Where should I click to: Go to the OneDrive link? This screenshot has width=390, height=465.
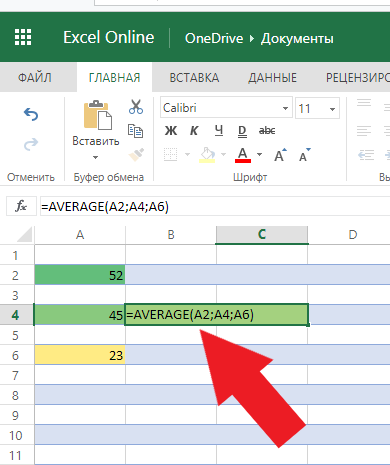[x=214, y=38]
